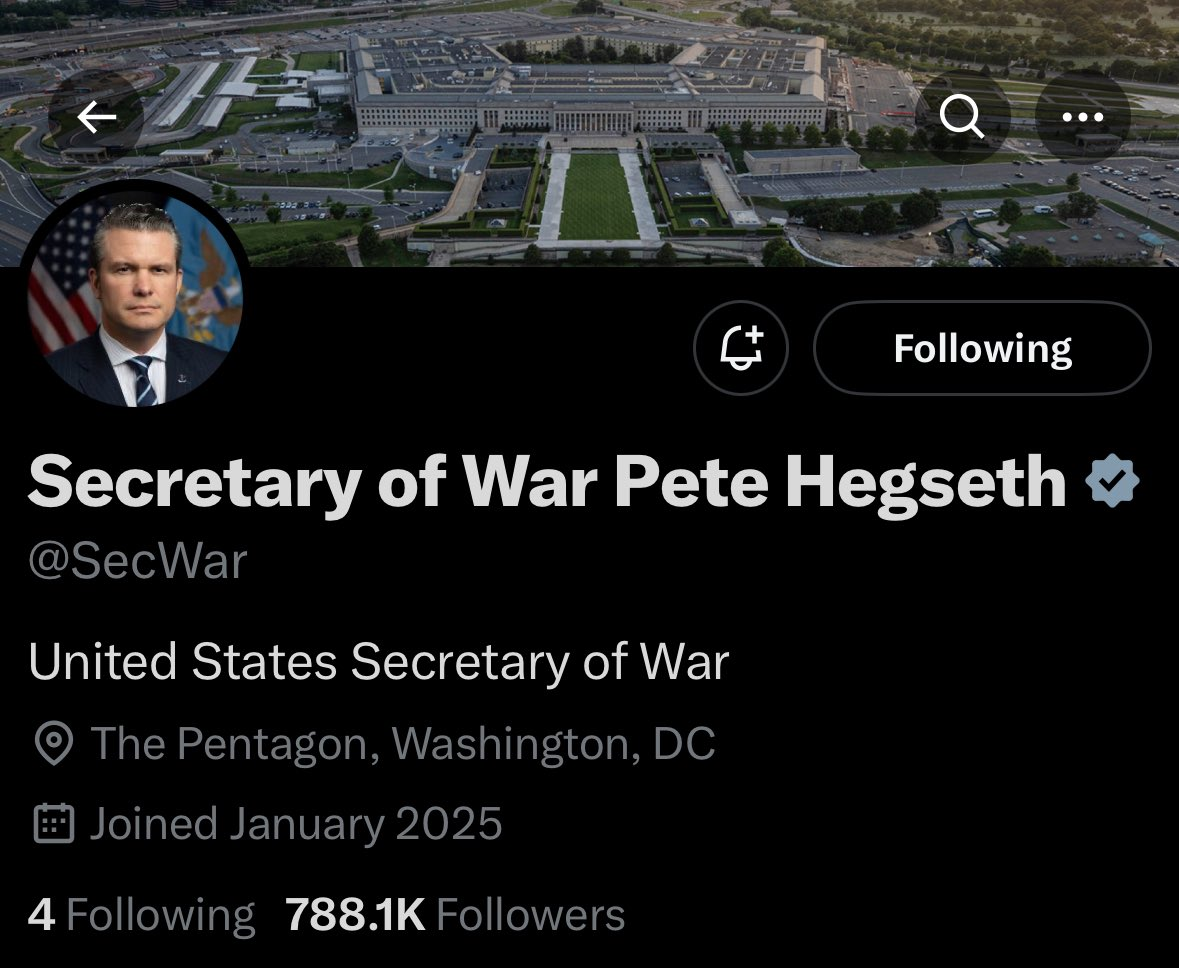View the 788.1K Followers list
This screenshot has height=968, width=1179.
pos(455,915)
